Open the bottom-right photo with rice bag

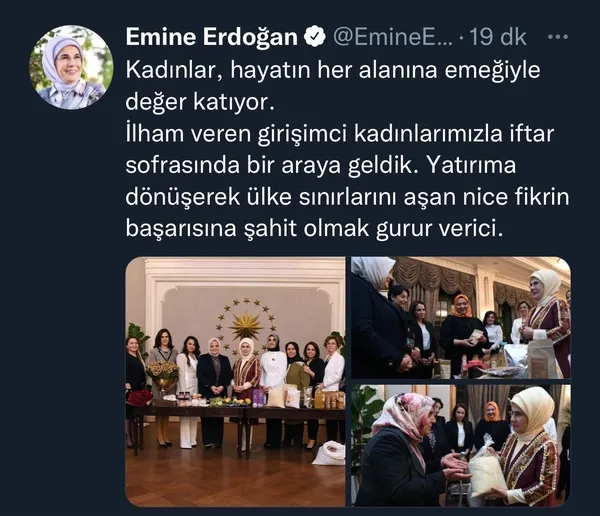[461, 445]
